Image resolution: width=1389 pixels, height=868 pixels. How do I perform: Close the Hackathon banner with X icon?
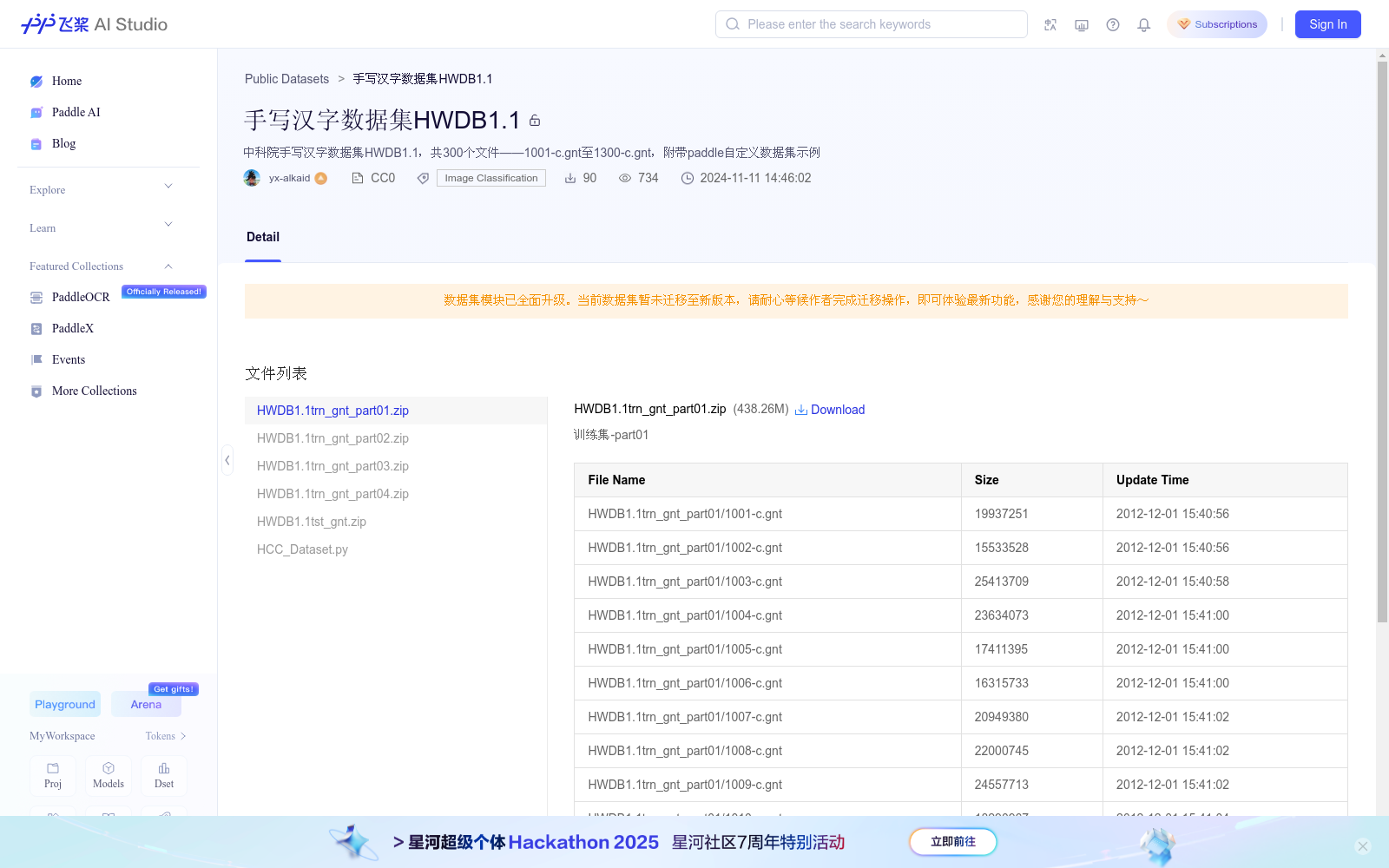(x=1363, y=846)
